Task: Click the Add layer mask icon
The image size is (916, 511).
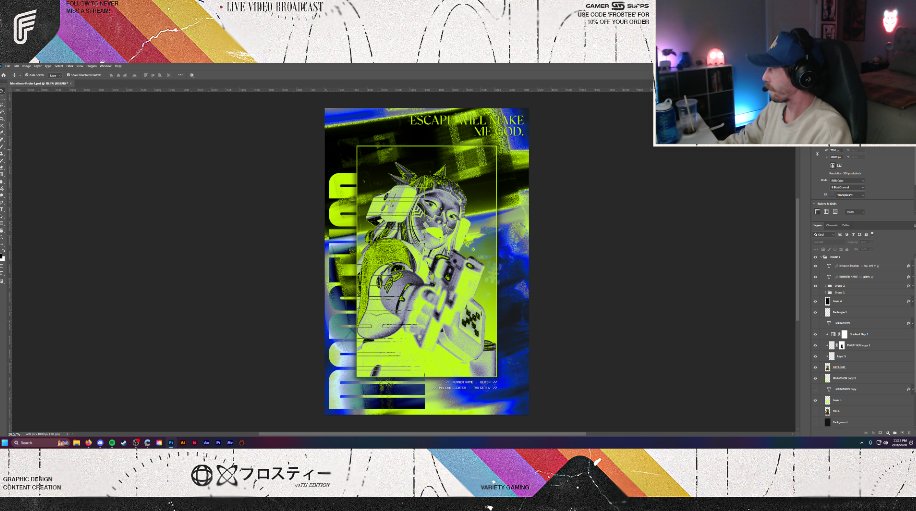Action: tap(880, 433)
